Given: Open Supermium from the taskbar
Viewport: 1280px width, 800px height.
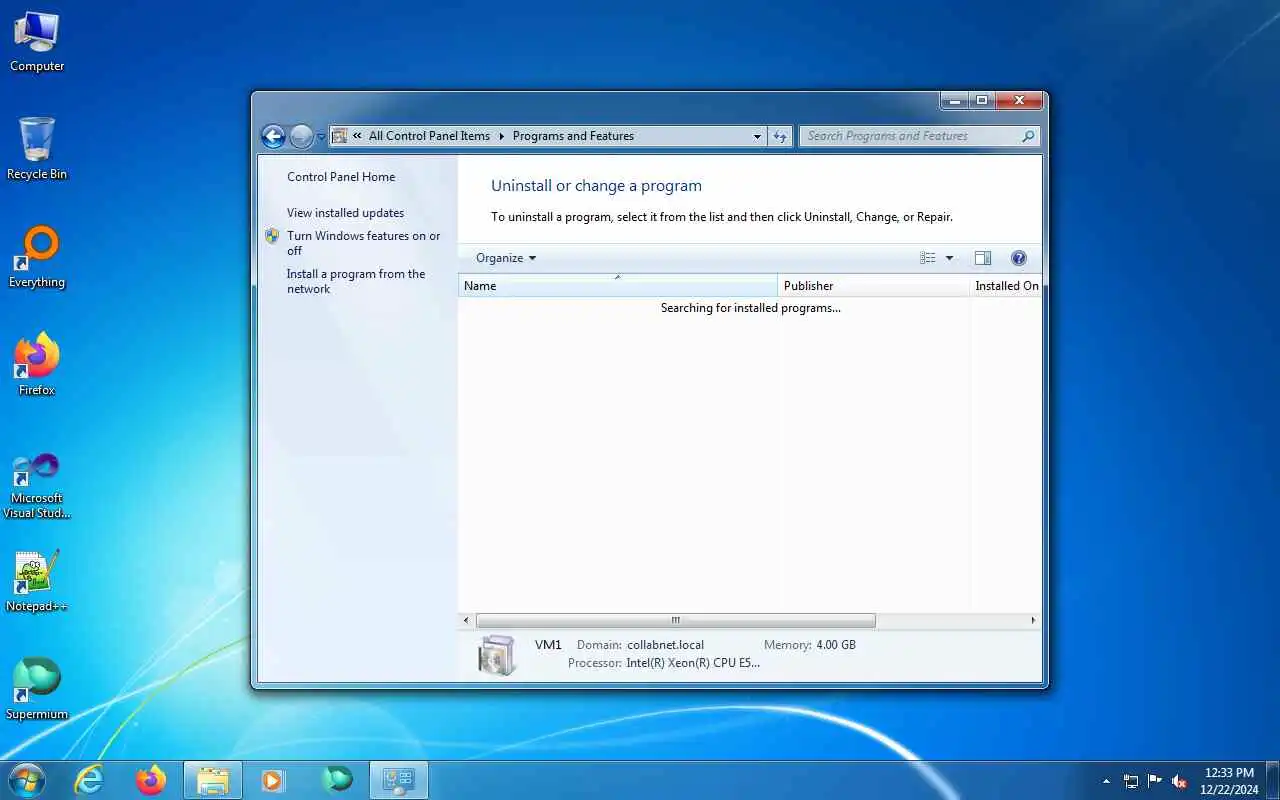Looking at the screenshot, I should coord(337,780).
